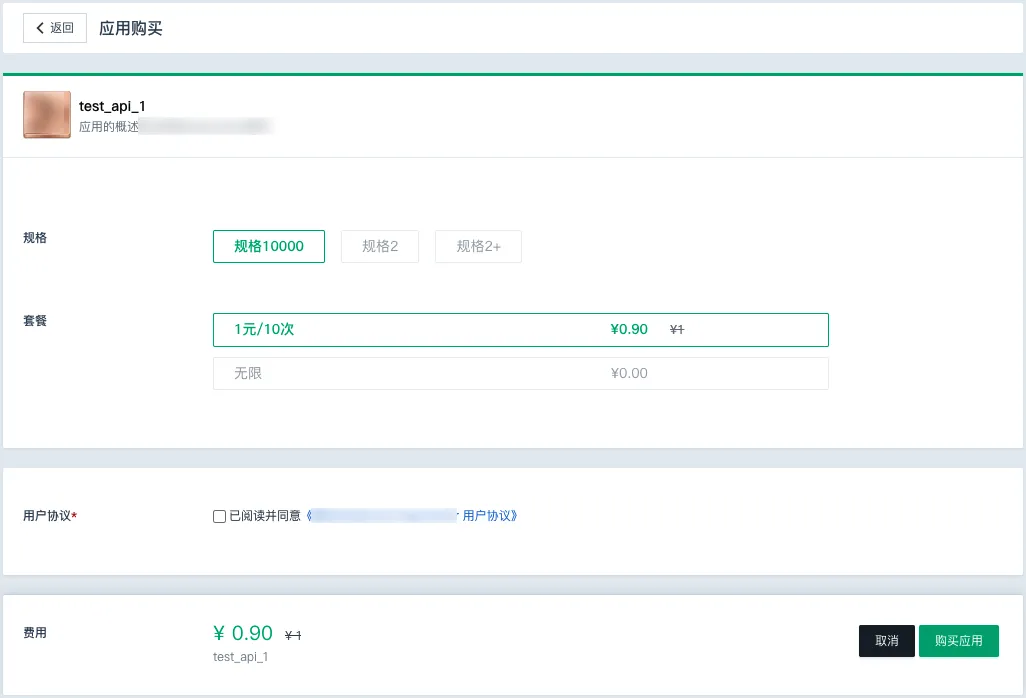Viewport: 1026px width, 698px height.
Task: Click the test_api_1 app title
Action: [113, 106]
